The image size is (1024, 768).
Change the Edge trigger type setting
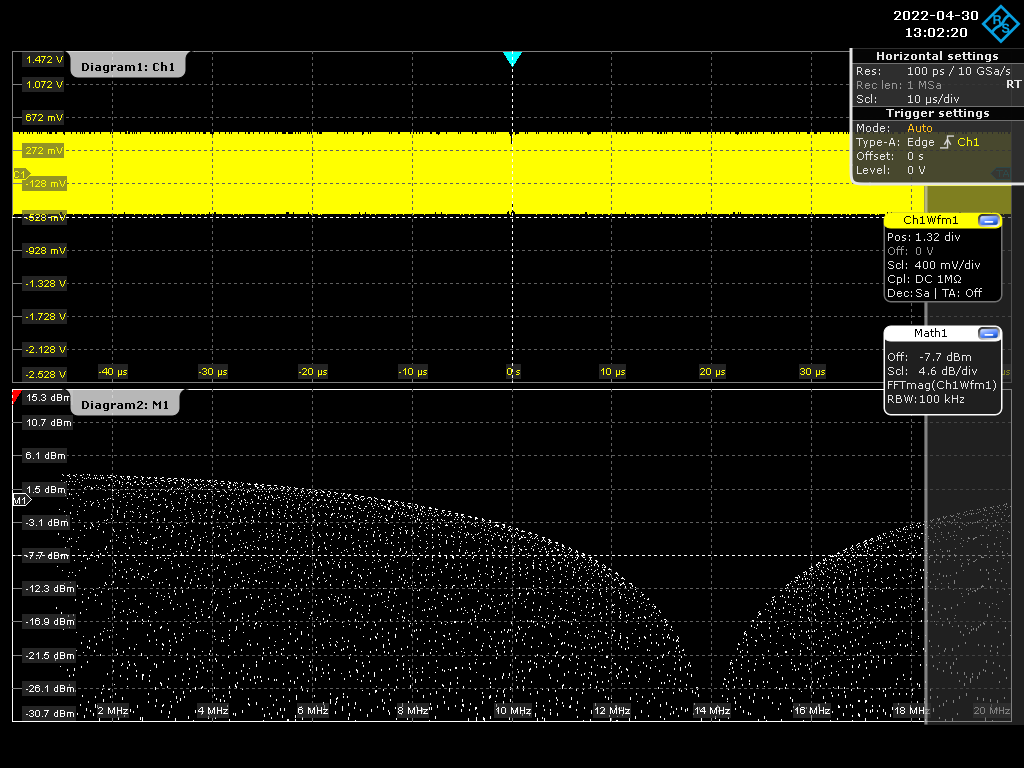pyautogui.click(x=920, y=142)
